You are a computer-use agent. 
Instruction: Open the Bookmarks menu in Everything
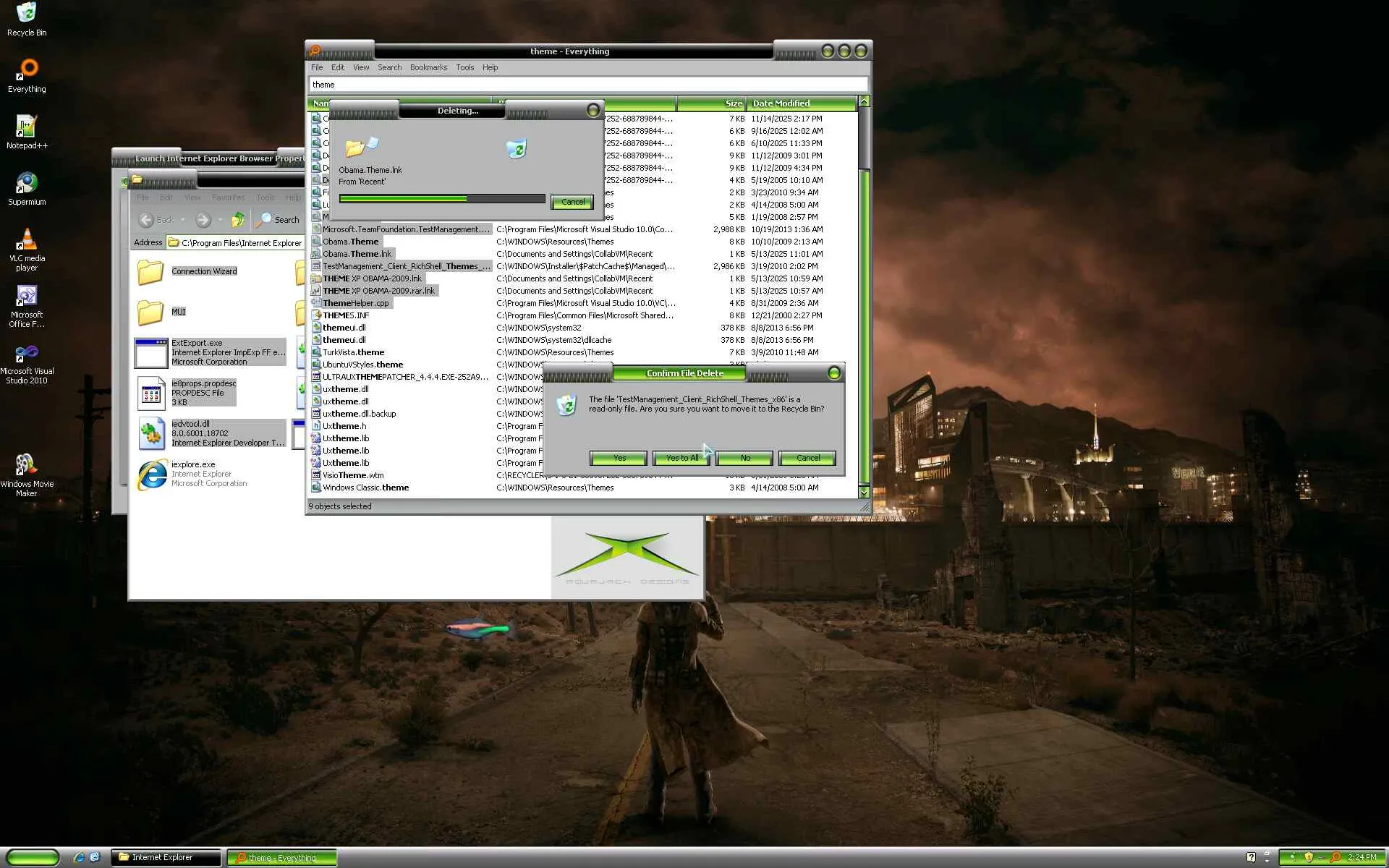pyautogui.click(x=428, y=67)
